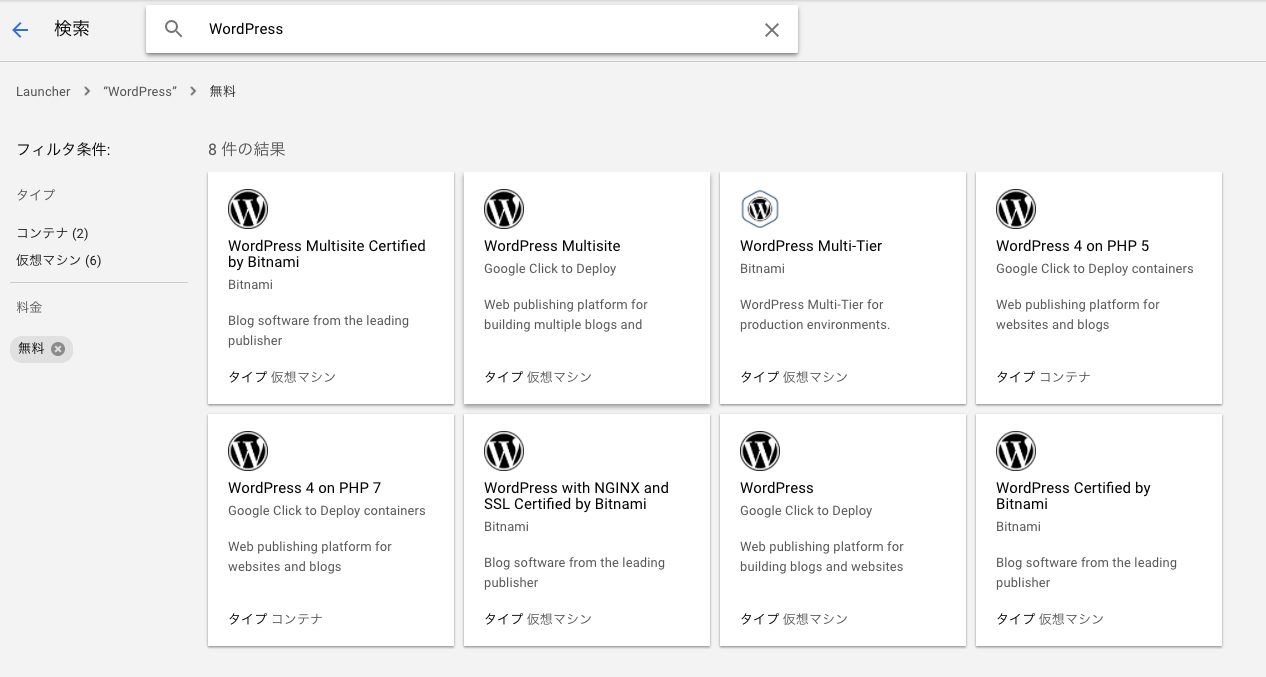Click the 無料 breadcrumb
This screenshot has width=1266, height=677.
[222, 91]
